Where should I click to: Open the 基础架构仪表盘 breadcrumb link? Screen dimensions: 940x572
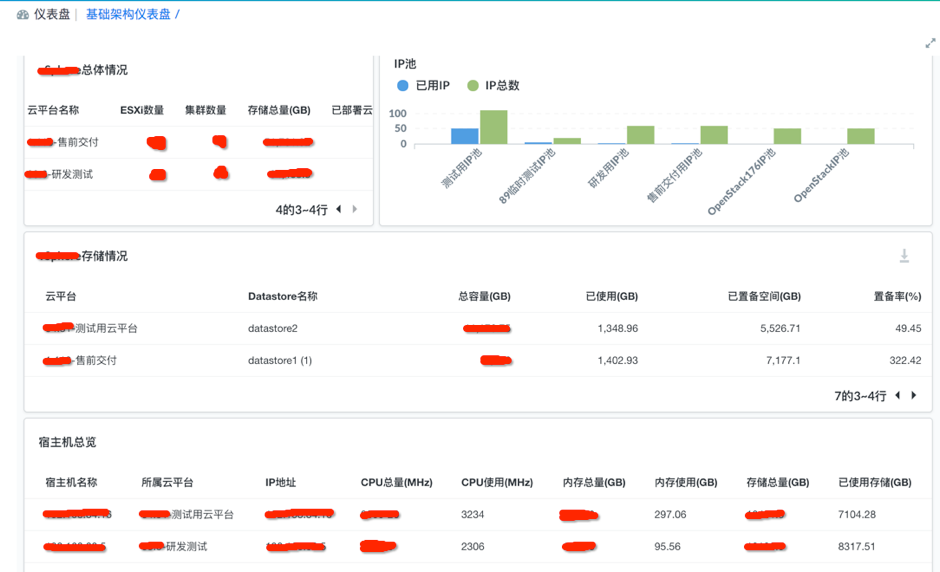(x=128, y=14)
